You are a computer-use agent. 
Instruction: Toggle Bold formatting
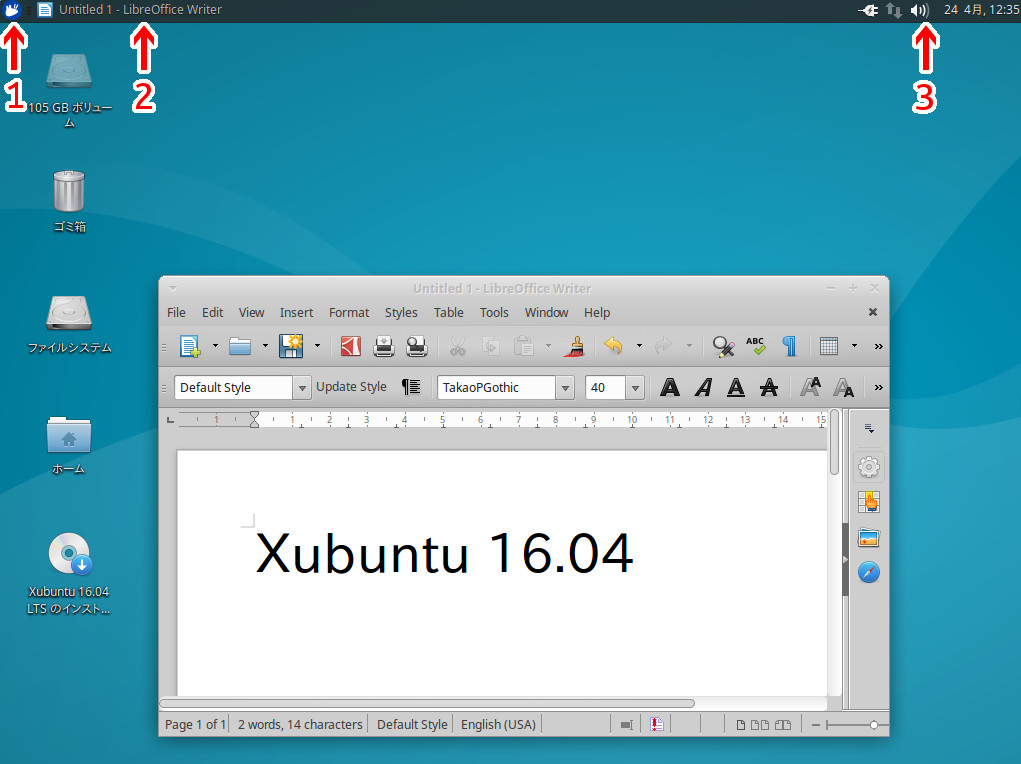click(x=670, y=388)
